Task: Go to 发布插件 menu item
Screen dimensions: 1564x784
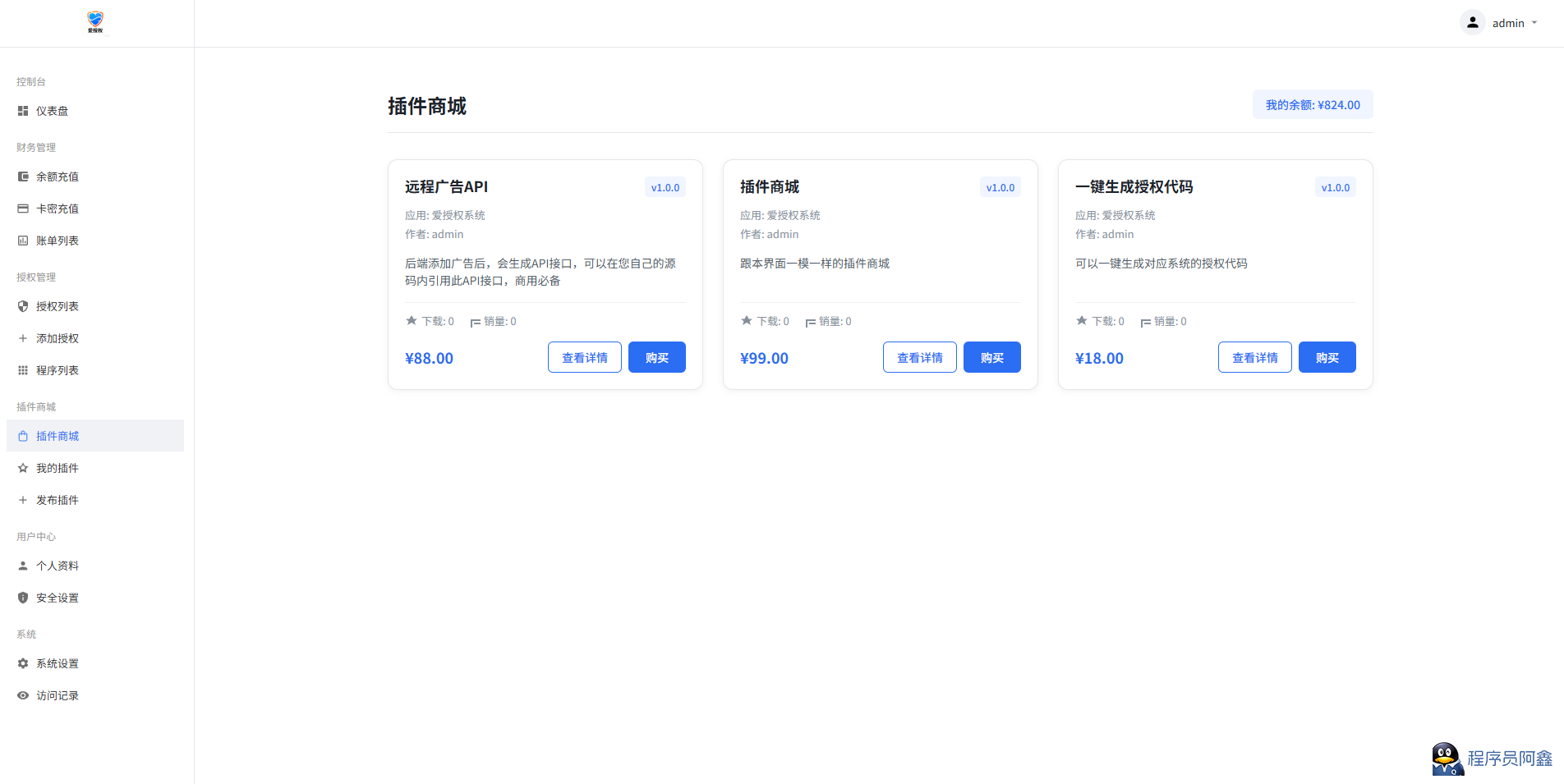Action: 57,500
